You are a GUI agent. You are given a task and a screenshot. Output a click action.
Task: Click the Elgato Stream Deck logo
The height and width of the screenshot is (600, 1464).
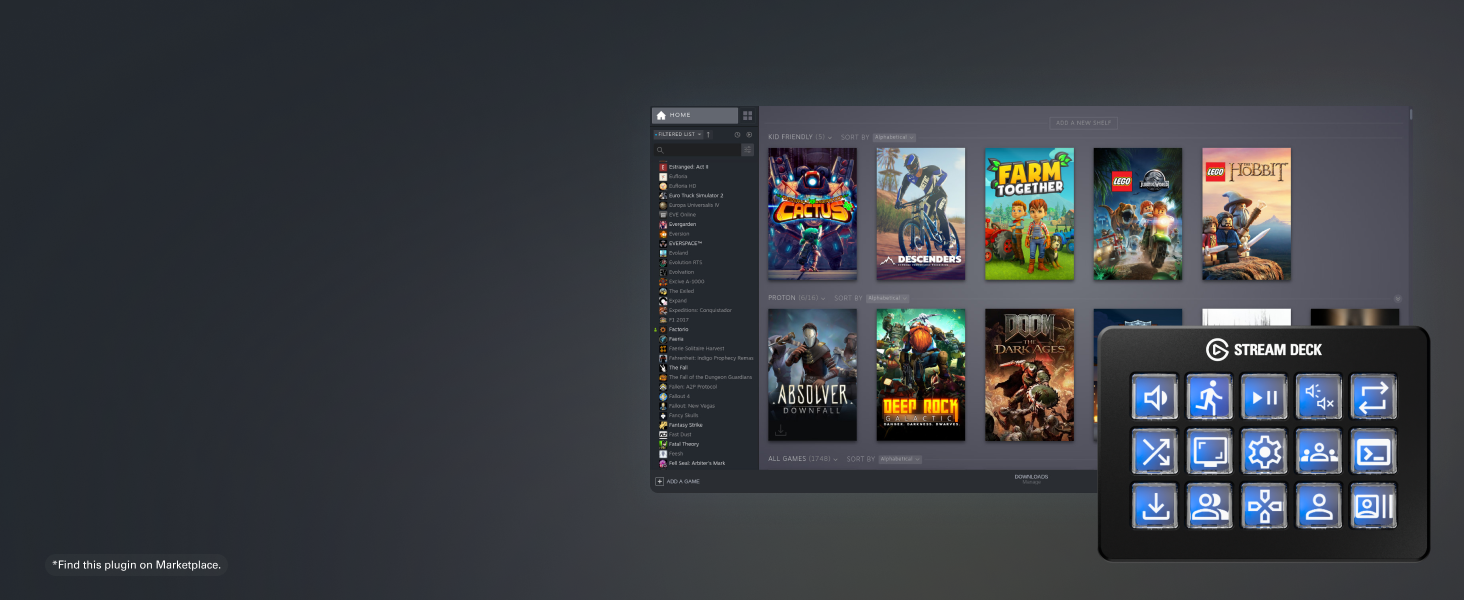point(1264,349)
